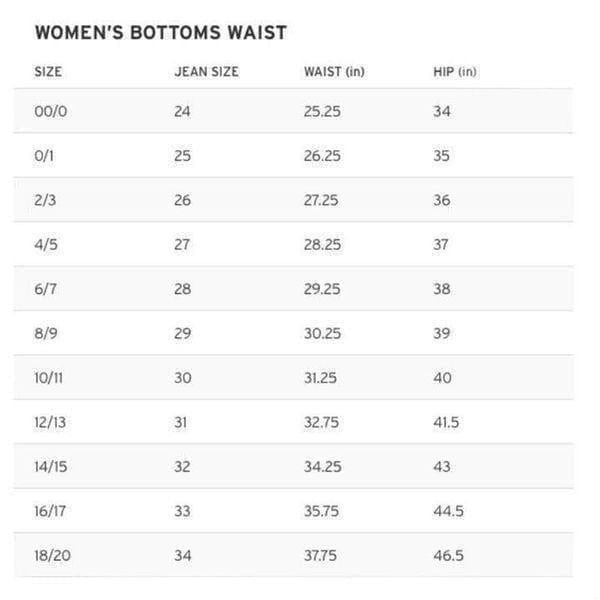The height and width of the screenshot is (600, 600).
Task: Select the JEAN SIZE column header
Action: (206, 72)
